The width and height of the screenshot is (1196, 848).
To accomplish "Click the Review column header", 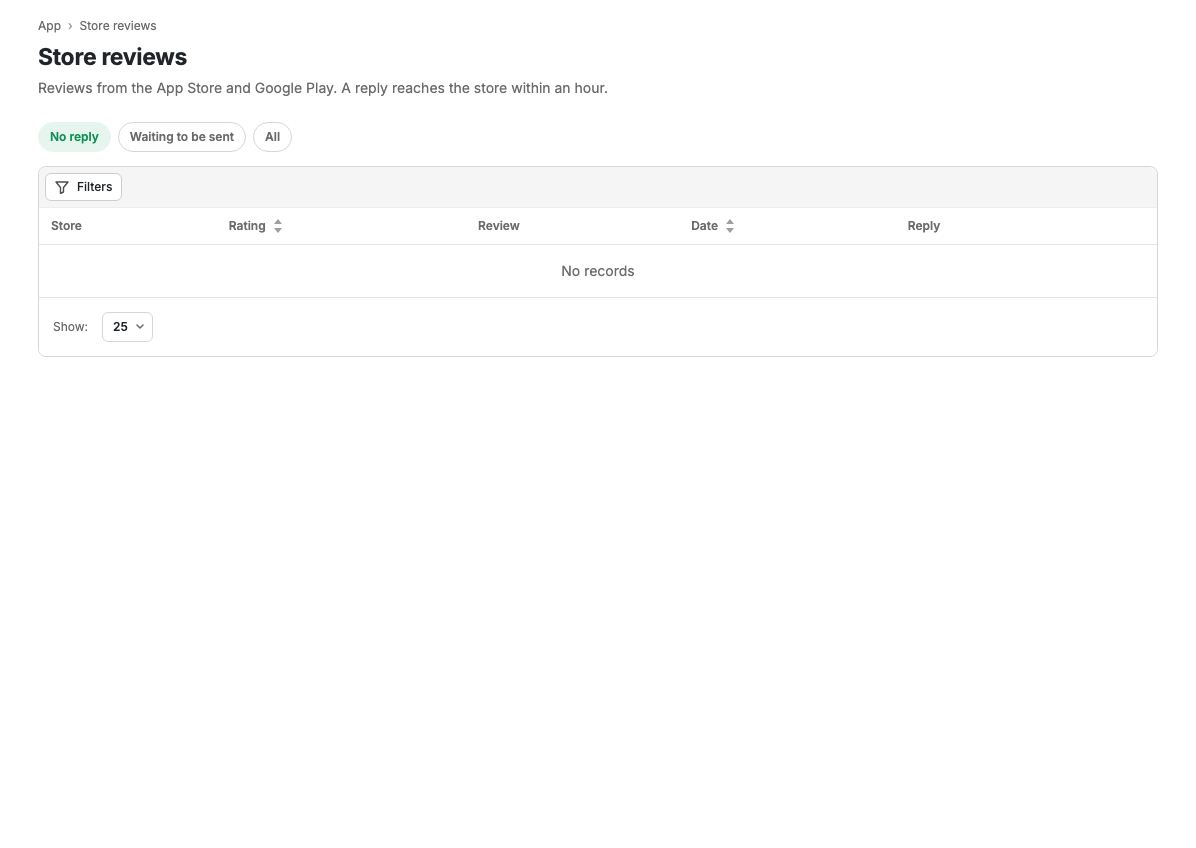I will [x=499, y=226].
